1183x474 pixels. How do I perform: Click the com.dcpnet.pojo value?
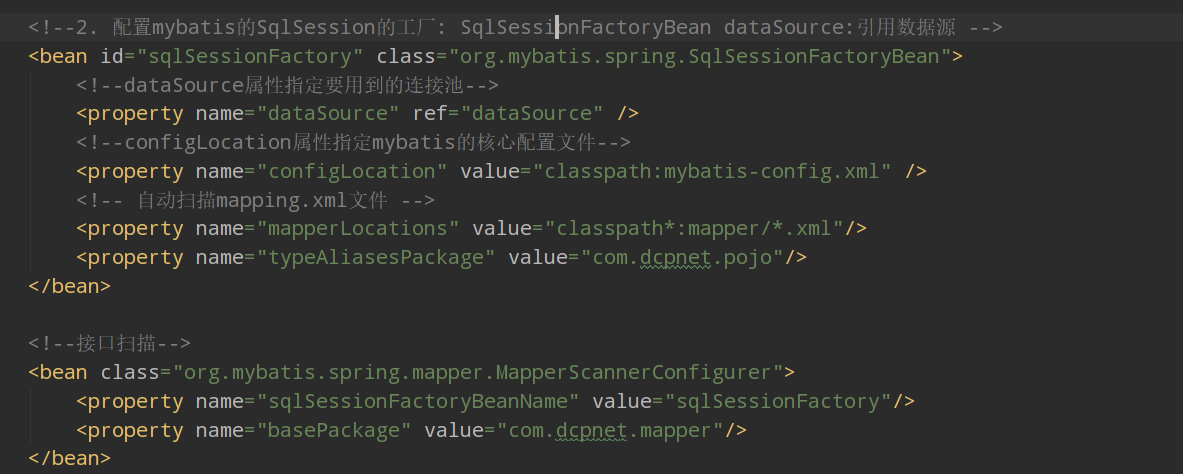tap(682, 257)
